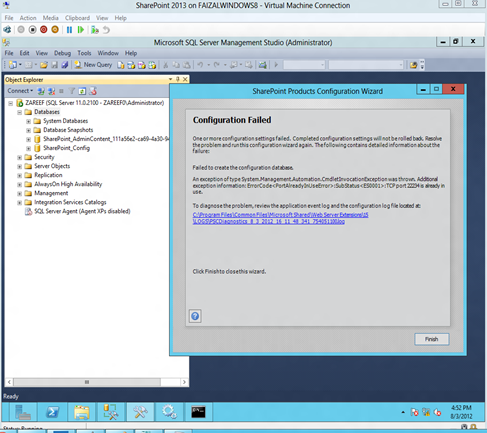Expand the SharePoint_Config database
The width and height of the screenshot is (487, 433).
pos(28,148)
